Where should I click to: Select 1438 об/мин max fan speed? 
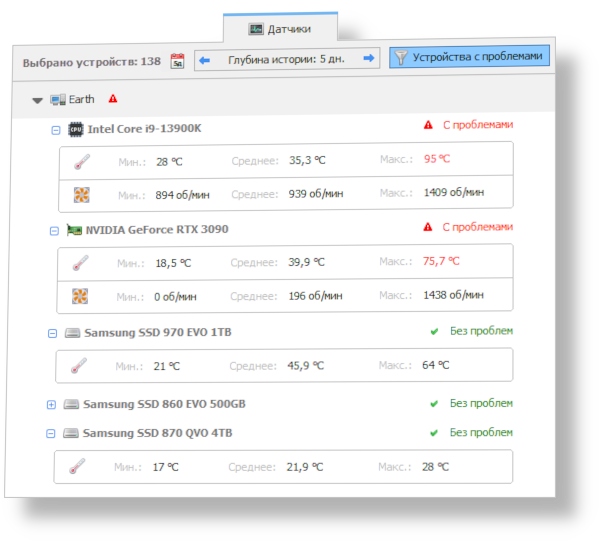pyautogui.click(x=453, y=295)
